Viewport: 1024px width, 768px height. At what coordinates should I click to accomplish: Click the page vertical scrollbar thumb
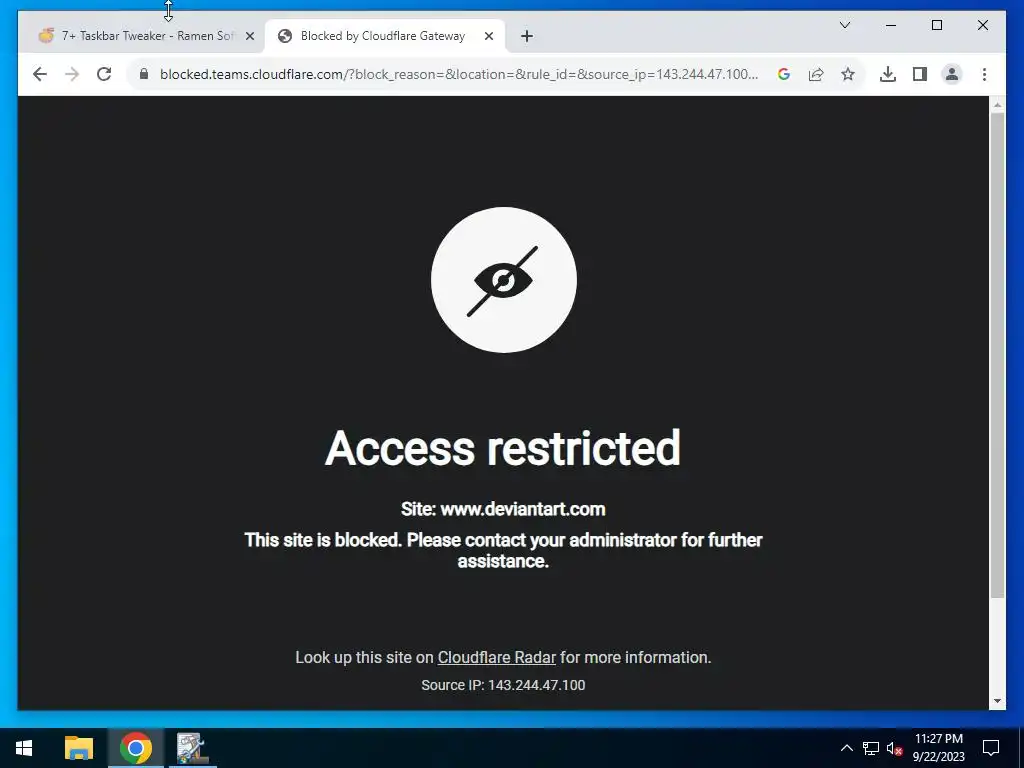997,355
